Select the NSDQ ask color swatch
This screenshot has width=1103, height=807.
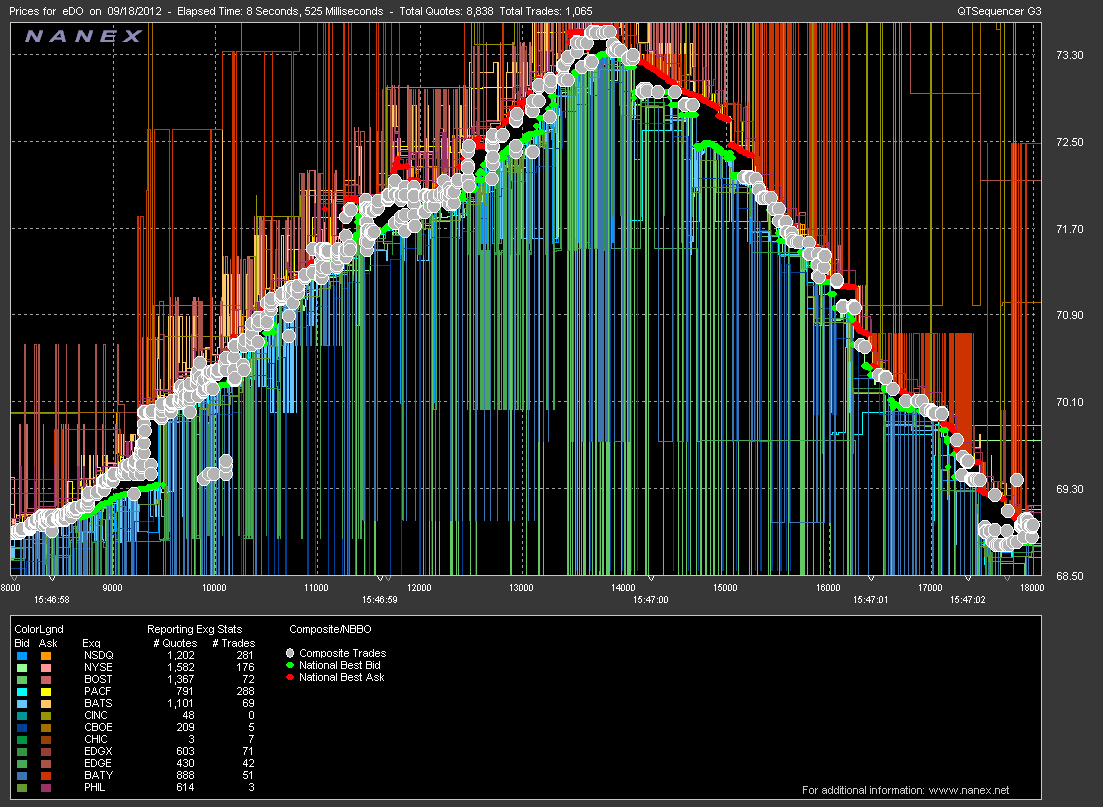[46, 656]
